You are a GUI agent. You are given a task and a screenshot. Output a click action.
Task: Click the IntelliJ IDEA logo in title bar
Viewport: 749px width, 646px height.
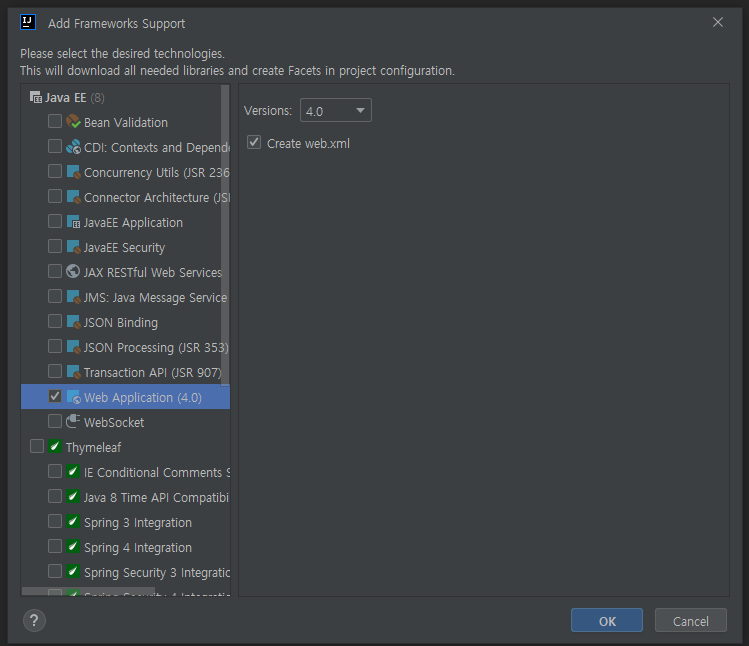coord(28,22)
